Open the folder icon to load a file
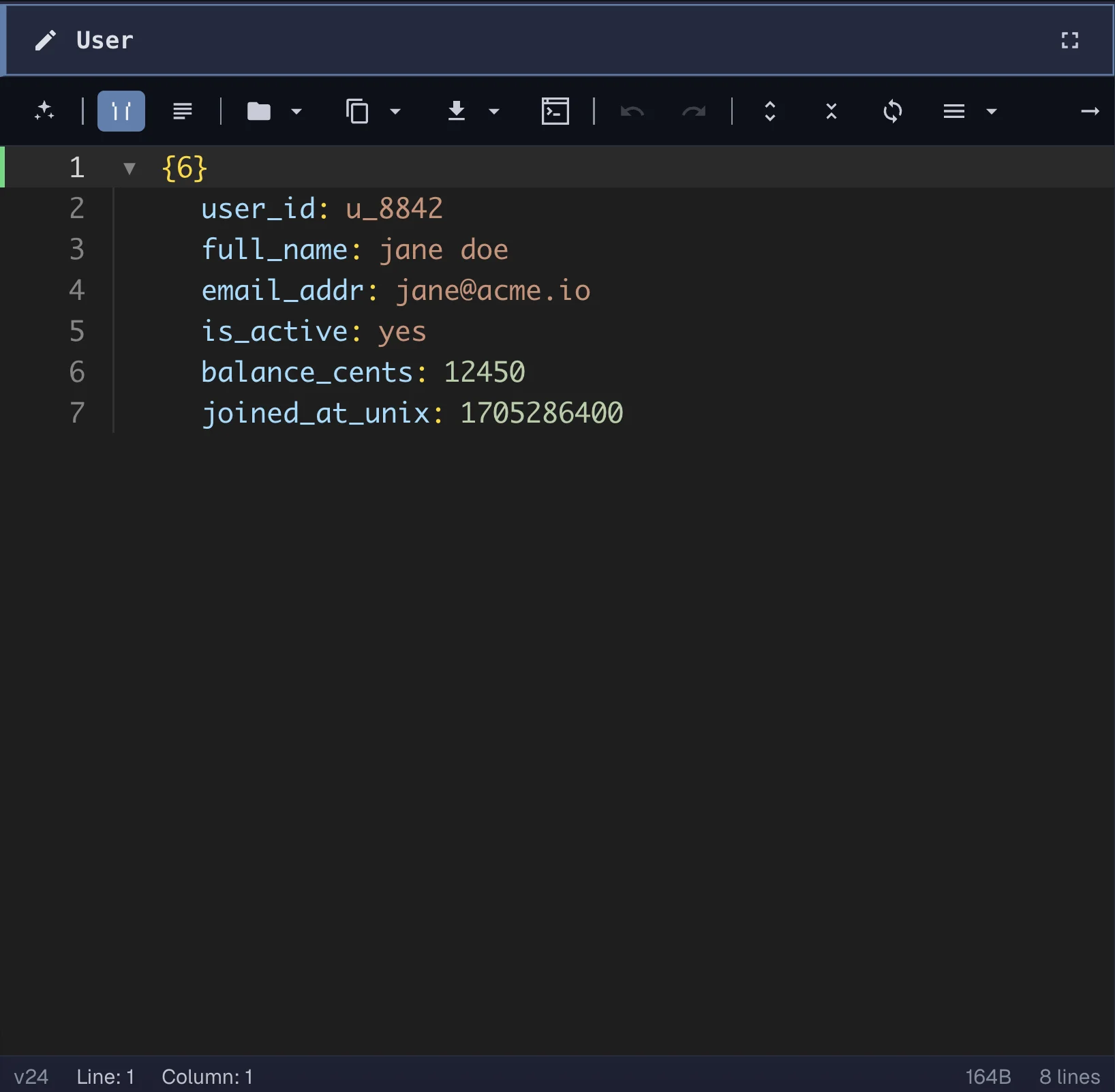1115x1092 pixels. point(260,111)
